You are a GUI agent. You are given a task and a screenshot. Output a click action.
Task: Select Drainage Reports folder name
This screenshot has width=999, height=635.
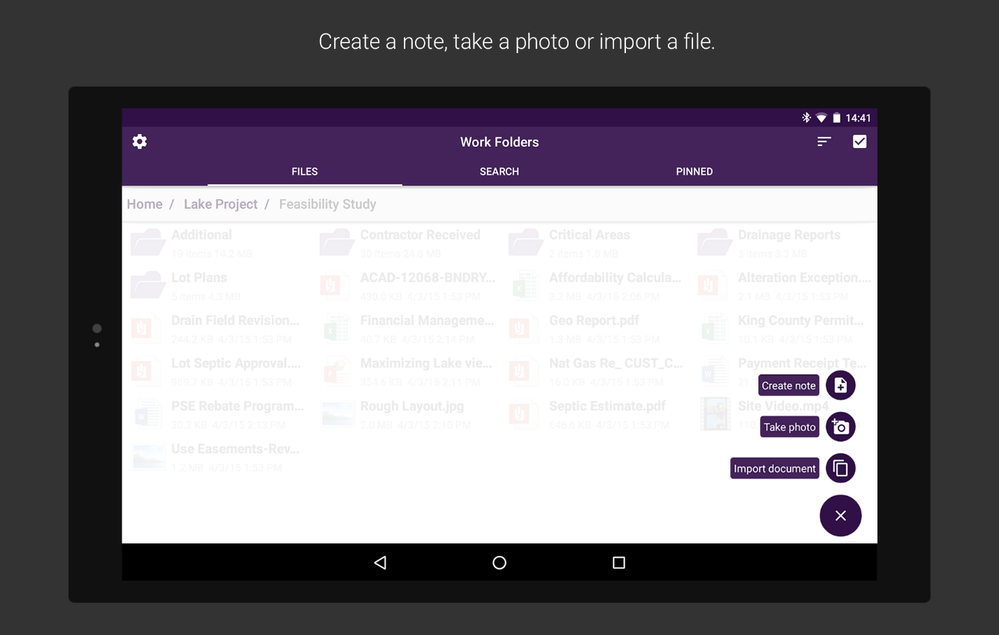point(789,234)
